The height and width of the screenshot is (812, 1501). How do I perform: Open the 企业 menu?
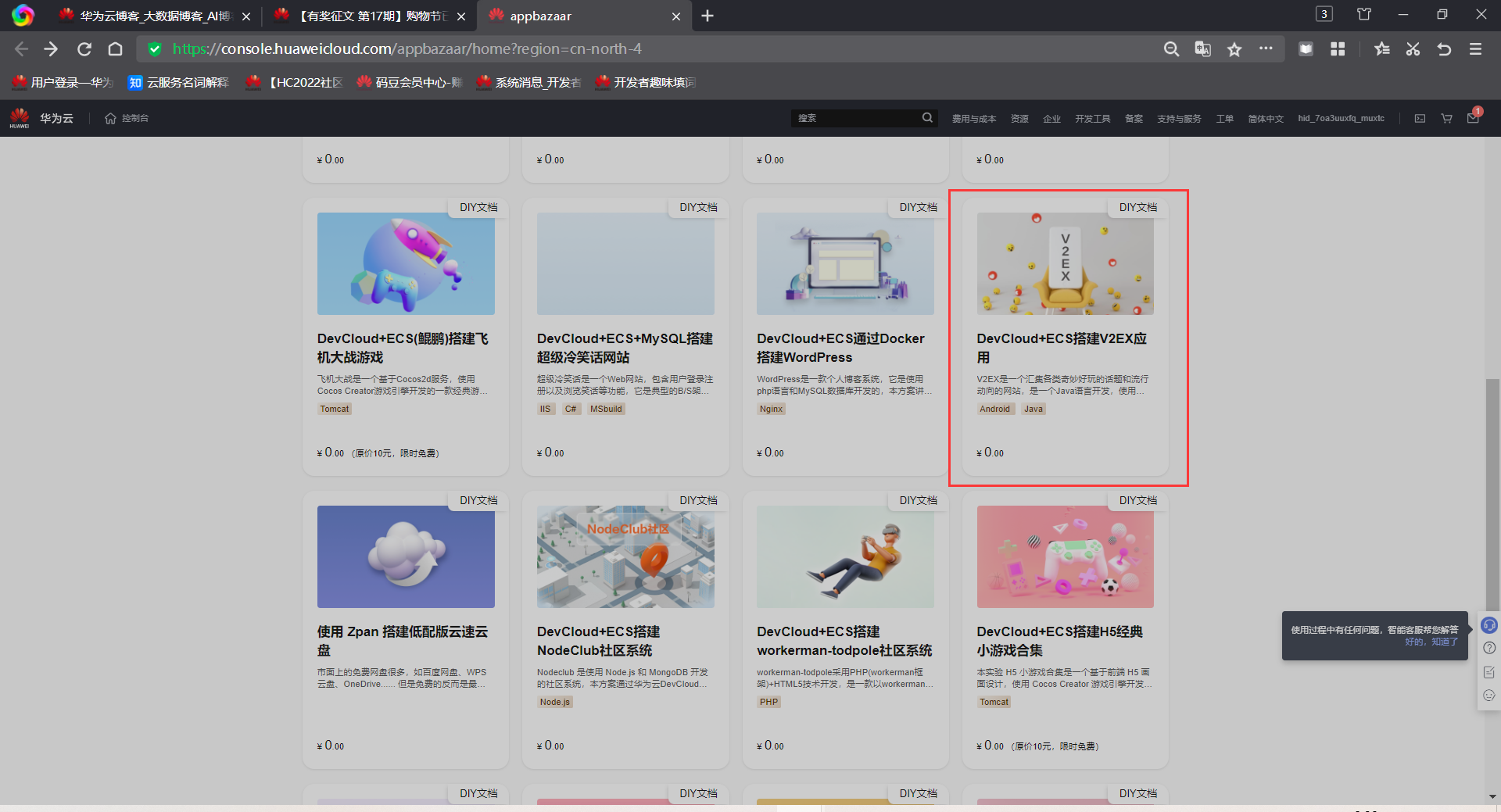click(x=1051, y=119)
